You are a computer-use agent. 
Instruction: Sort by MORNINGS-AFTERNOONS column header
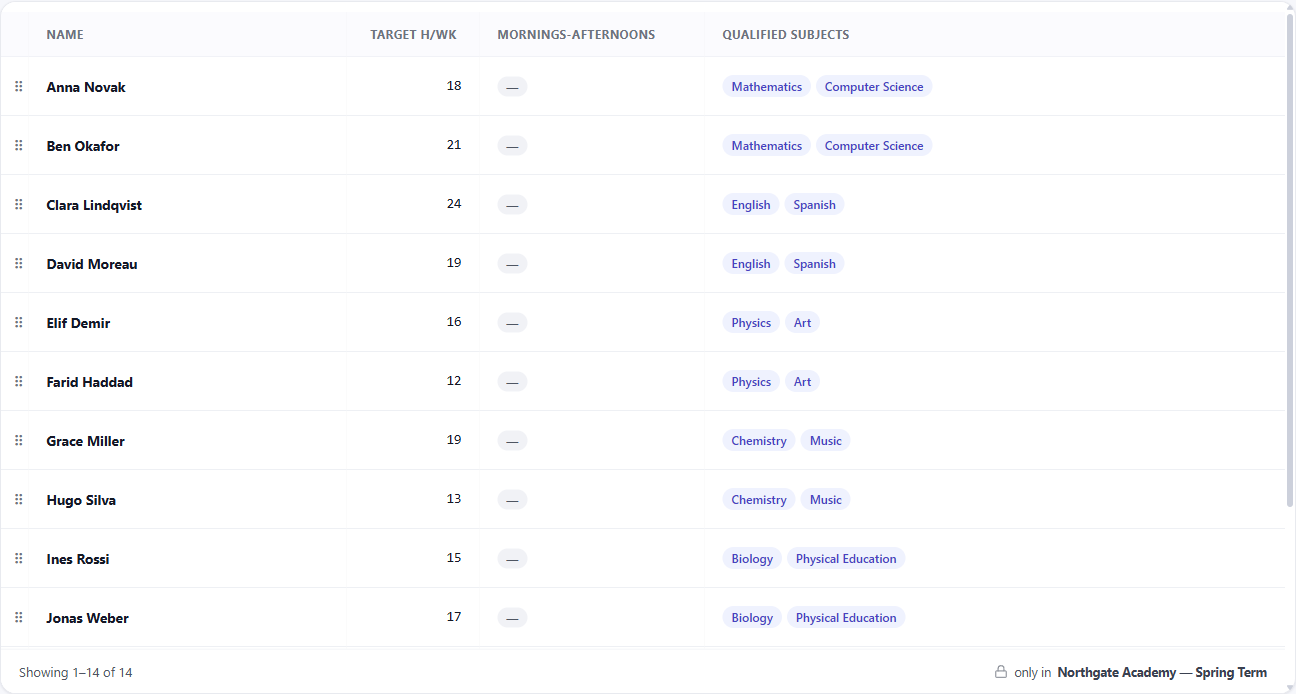pos(576,35)
